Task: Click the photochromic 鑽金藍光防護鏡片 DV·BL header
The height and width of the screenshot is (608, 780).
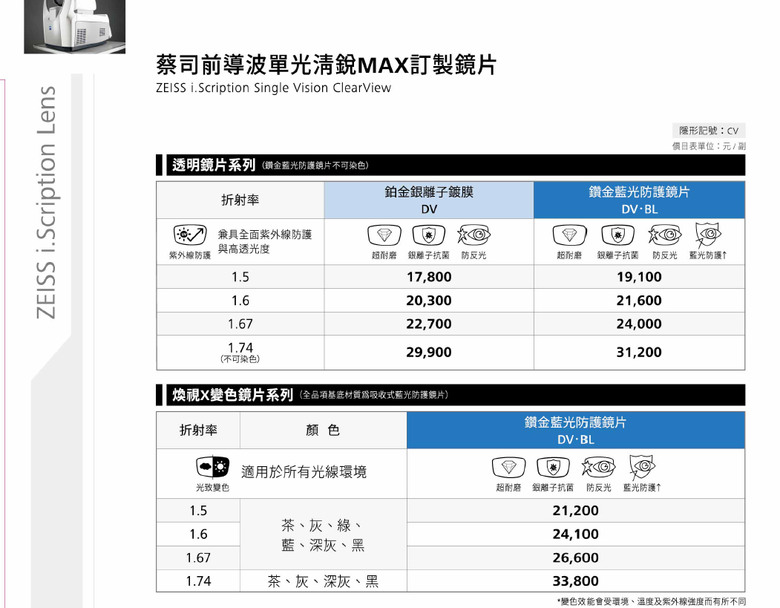Action: 576,430
